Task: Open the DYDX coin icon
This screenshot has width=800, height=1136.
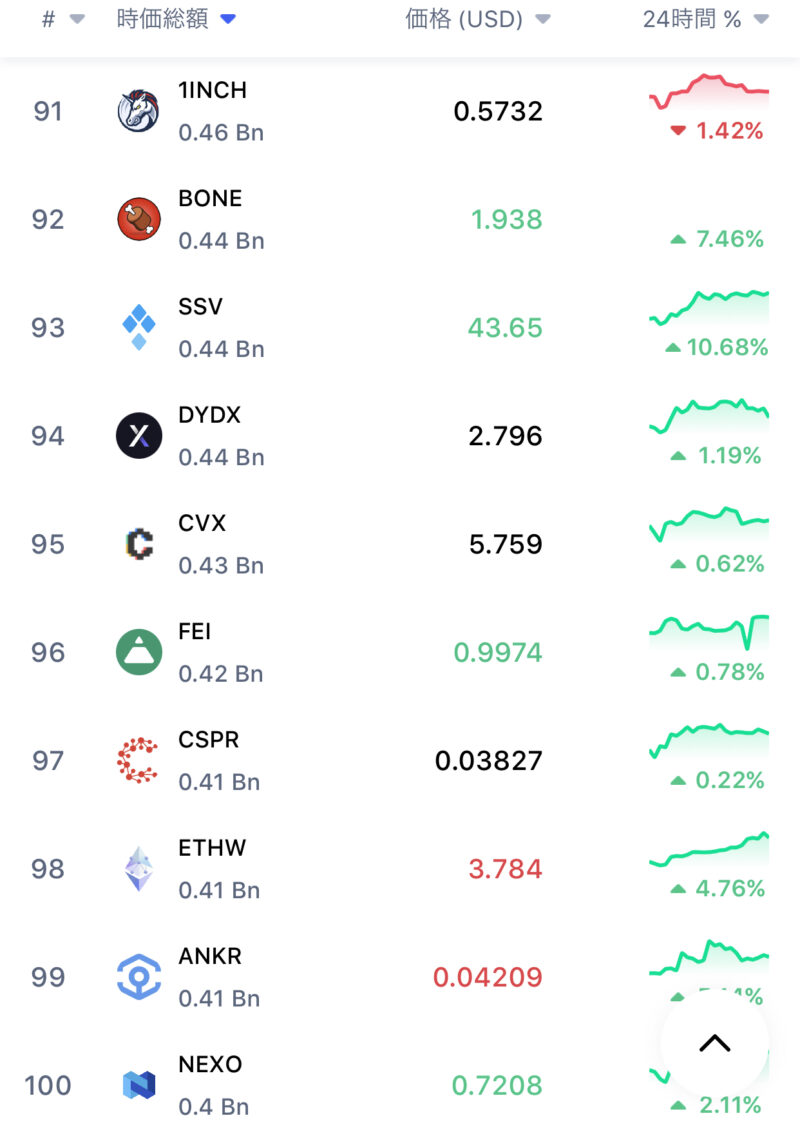Action: (x=138, y=436)
